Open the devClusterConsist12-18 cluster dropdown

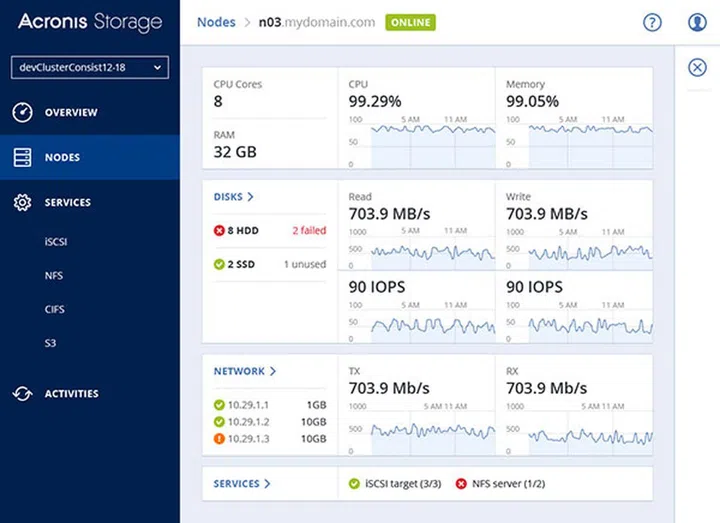pos(90,67)
